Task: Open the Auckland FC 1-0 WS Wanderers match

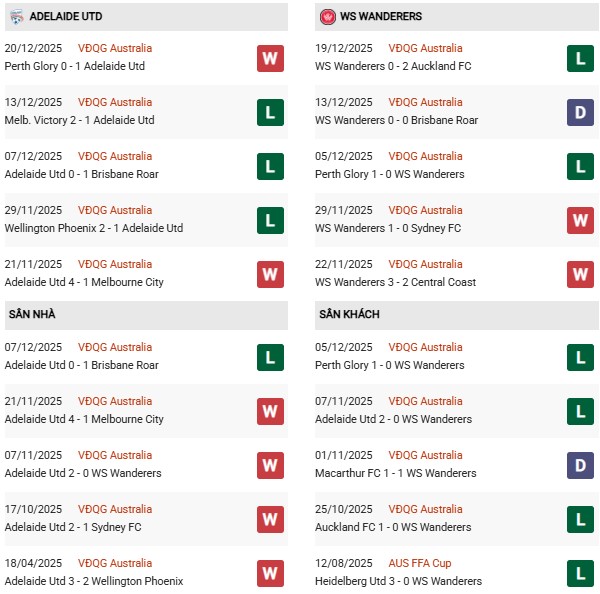Action: [x=393, y=527]
